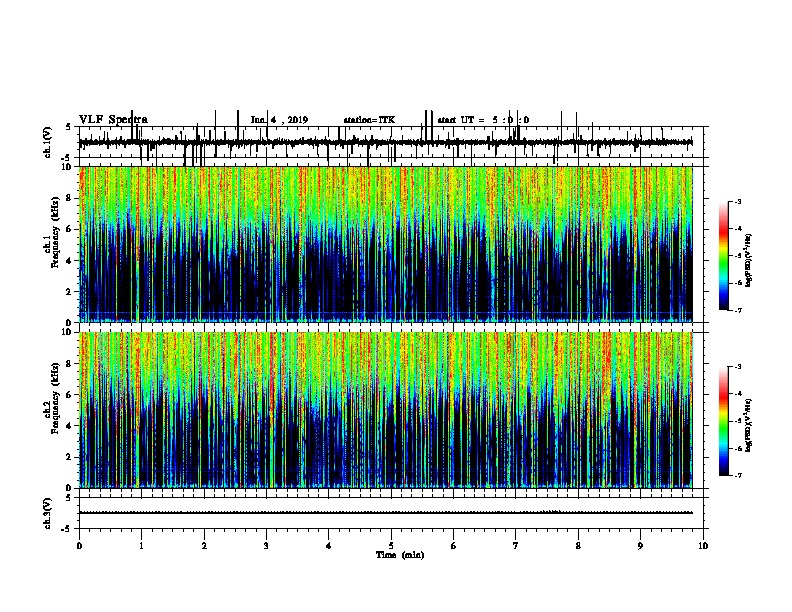
Task: Click the "-3" label on ch.1 color bar
Action: tap(737, 201)
